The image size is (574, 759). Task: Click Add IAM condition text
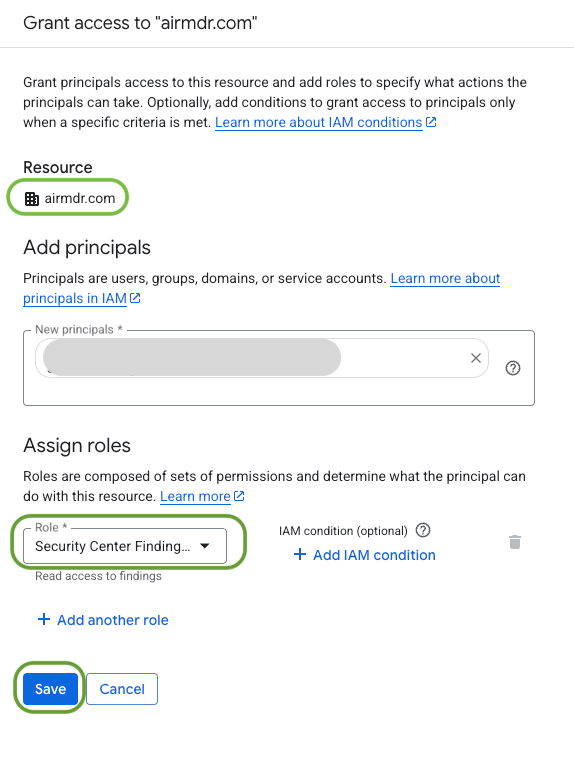pyautogui.click(x=374, y=555)
